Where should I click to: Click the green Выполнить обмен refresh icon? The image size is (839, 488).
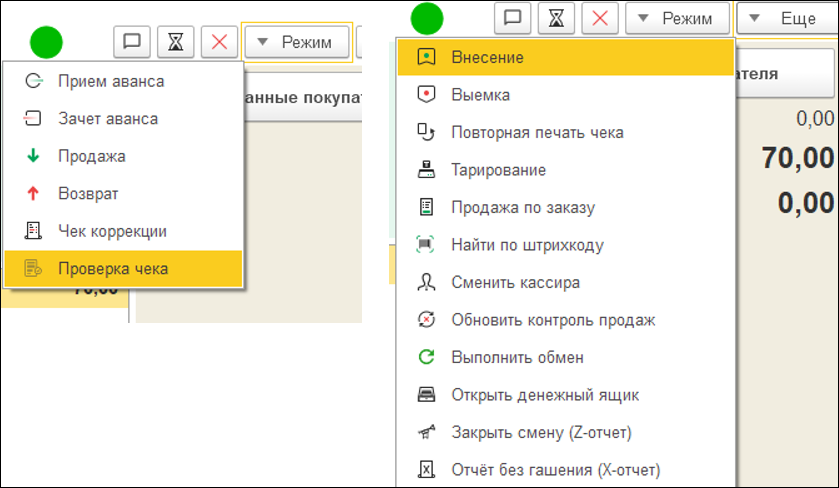pos(427,357)
